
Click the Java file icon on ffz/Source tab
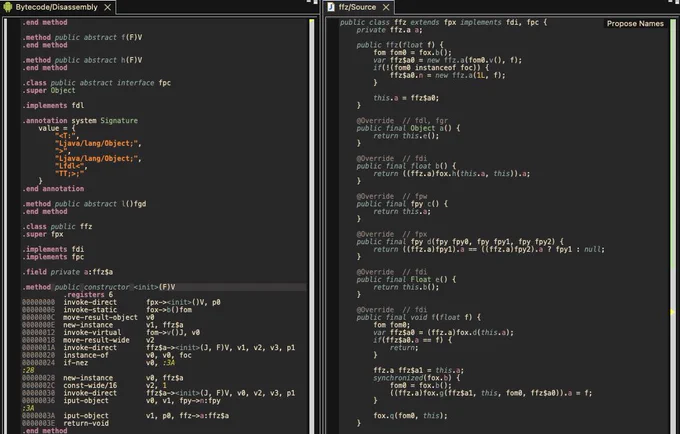331,7
